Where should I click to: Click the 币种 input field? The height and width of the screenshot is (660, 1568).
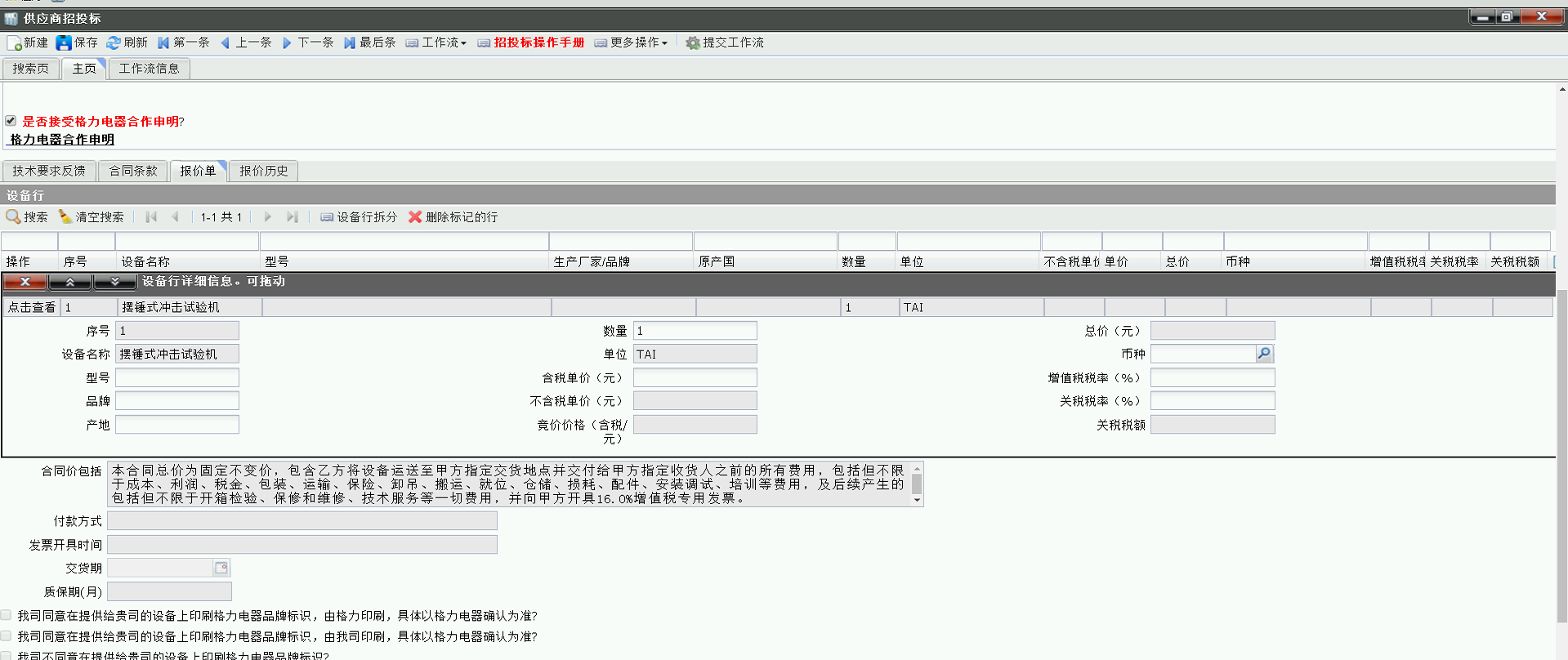1204,354
